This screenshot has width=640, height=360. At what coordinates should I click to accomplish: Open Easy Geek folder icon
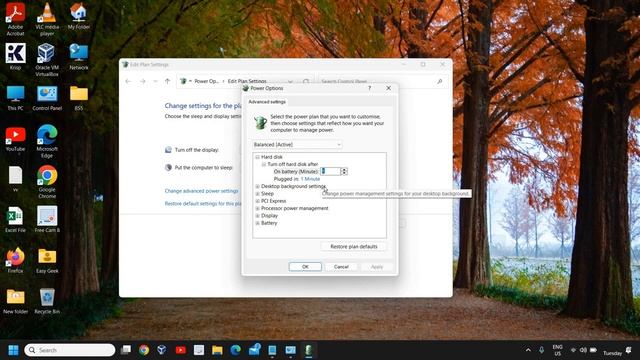pyautogui.click(x=47, y=260)
